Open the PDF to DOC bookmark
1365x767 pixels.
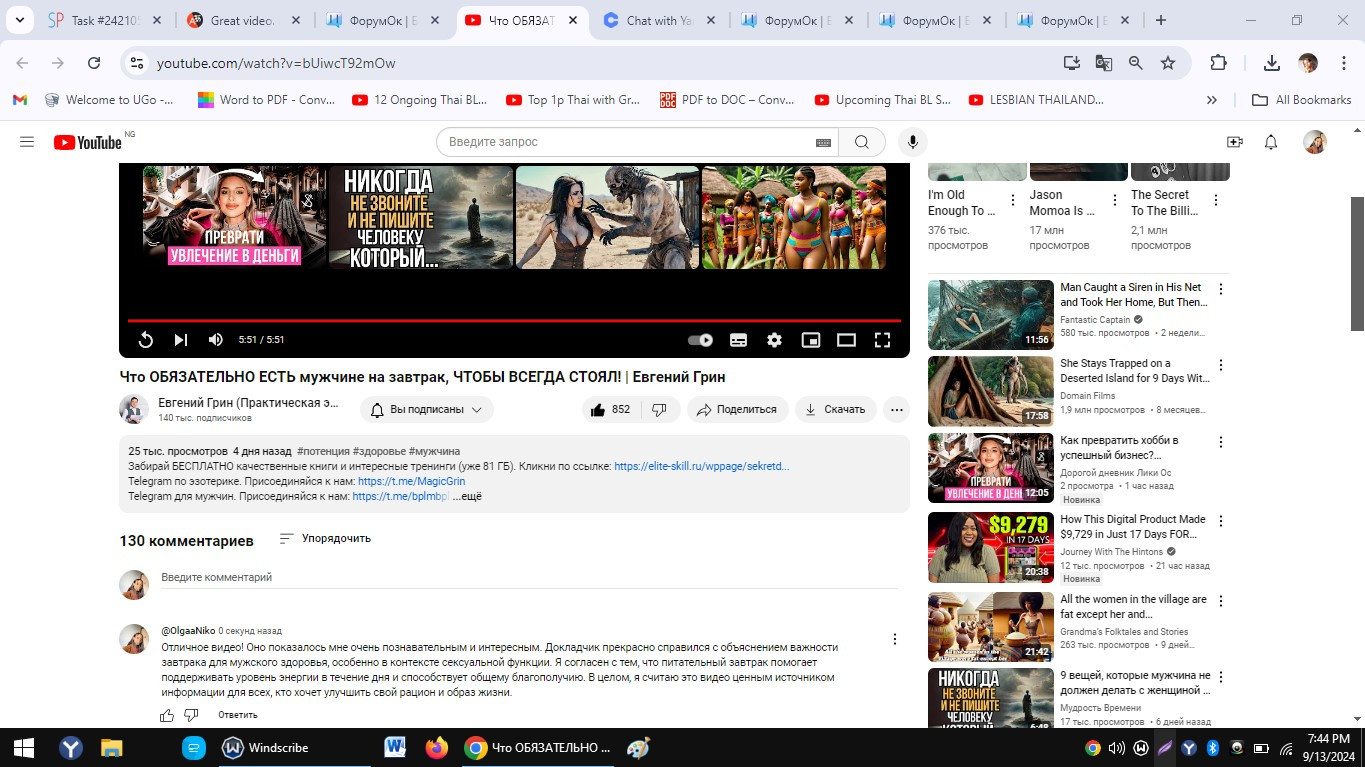click(727, 100)
